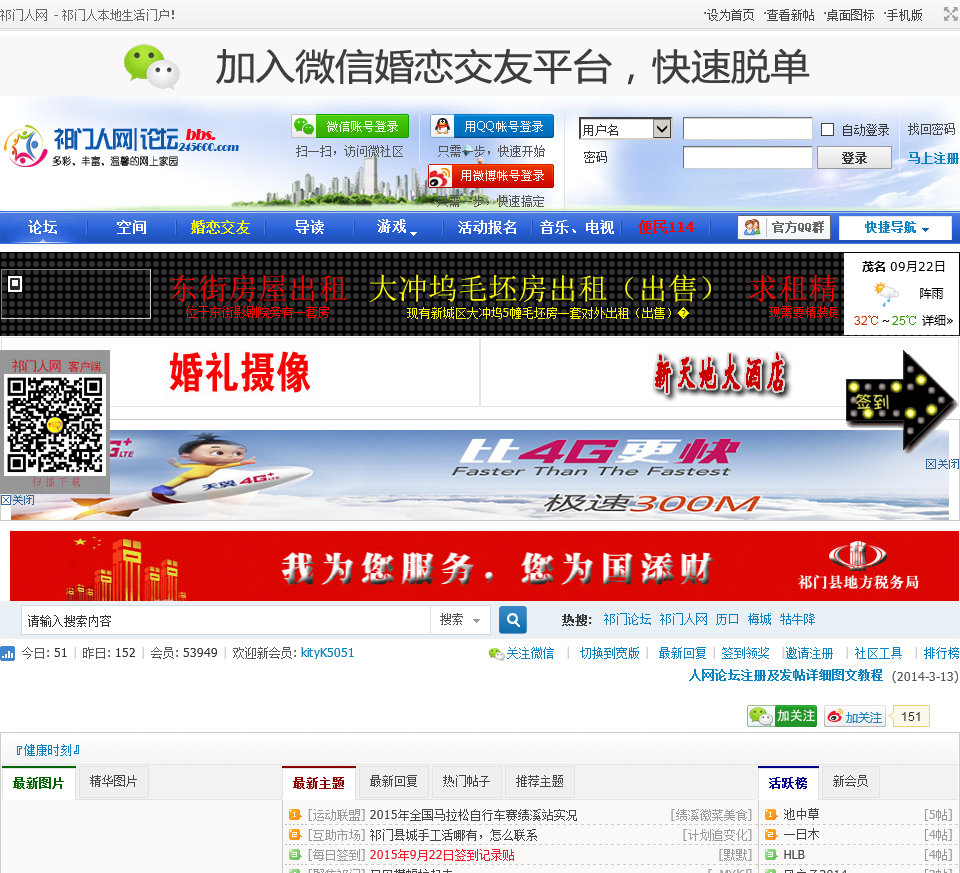This screenshot has height=873, width=960.
Task: Close the 签到 floating widget
Action: coord(942,464)
